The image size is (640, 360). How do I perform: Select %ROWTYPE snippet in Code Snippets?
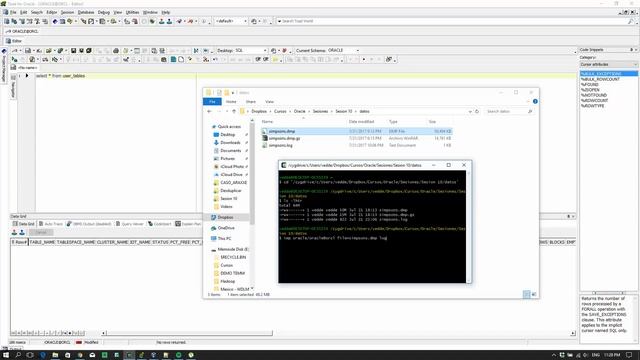(x=592, y=106)
